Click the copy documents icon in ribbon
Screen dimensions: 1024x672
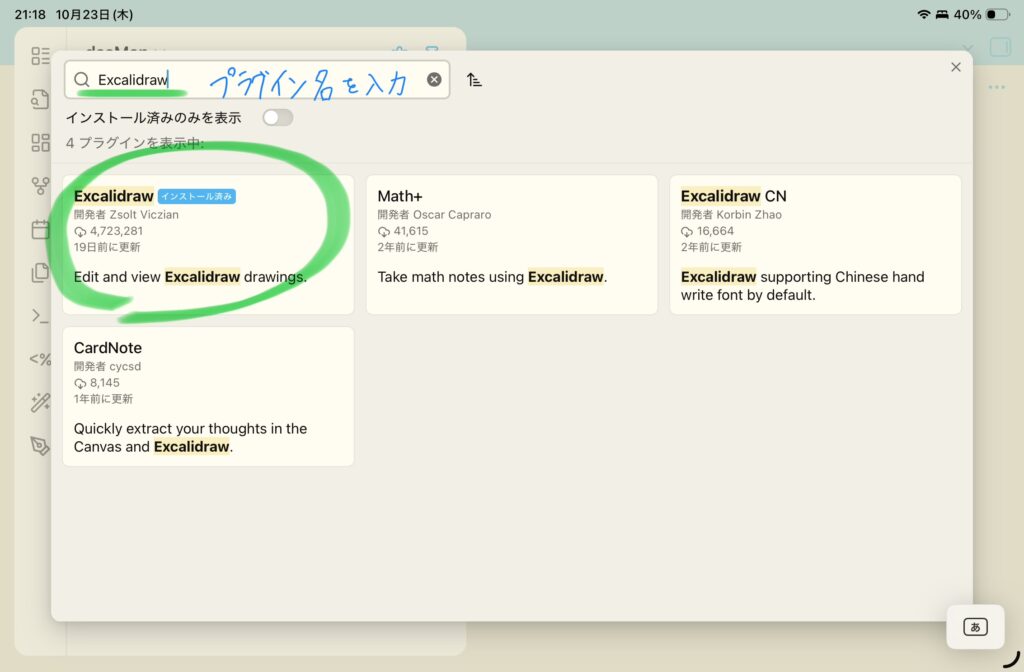(40, 273)
